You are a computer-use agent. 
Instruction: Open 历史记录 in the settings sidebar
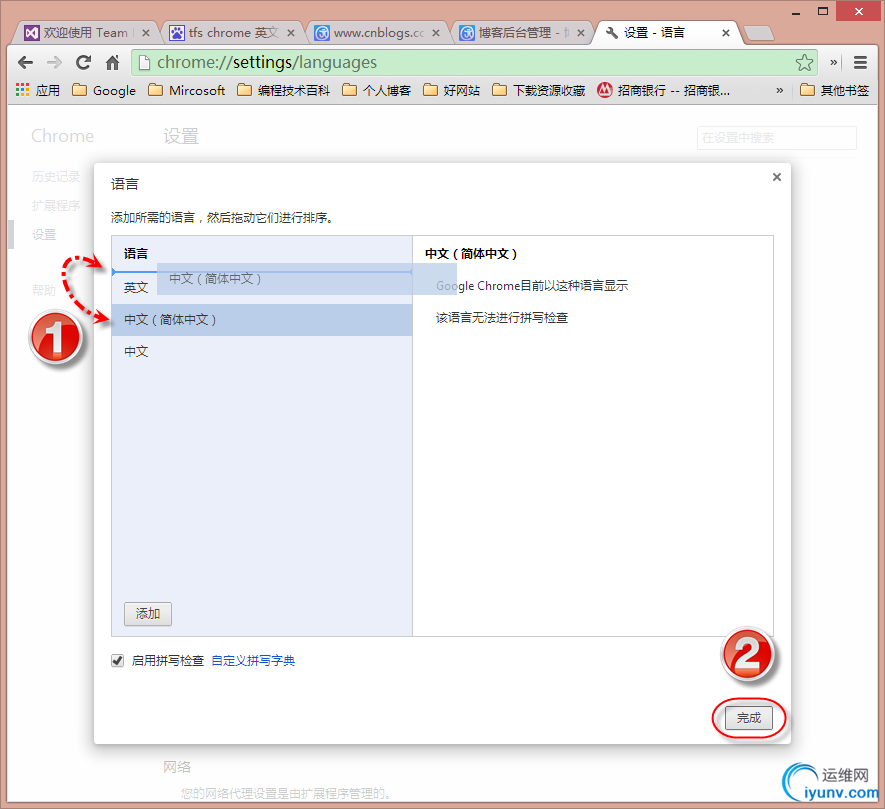56,177
